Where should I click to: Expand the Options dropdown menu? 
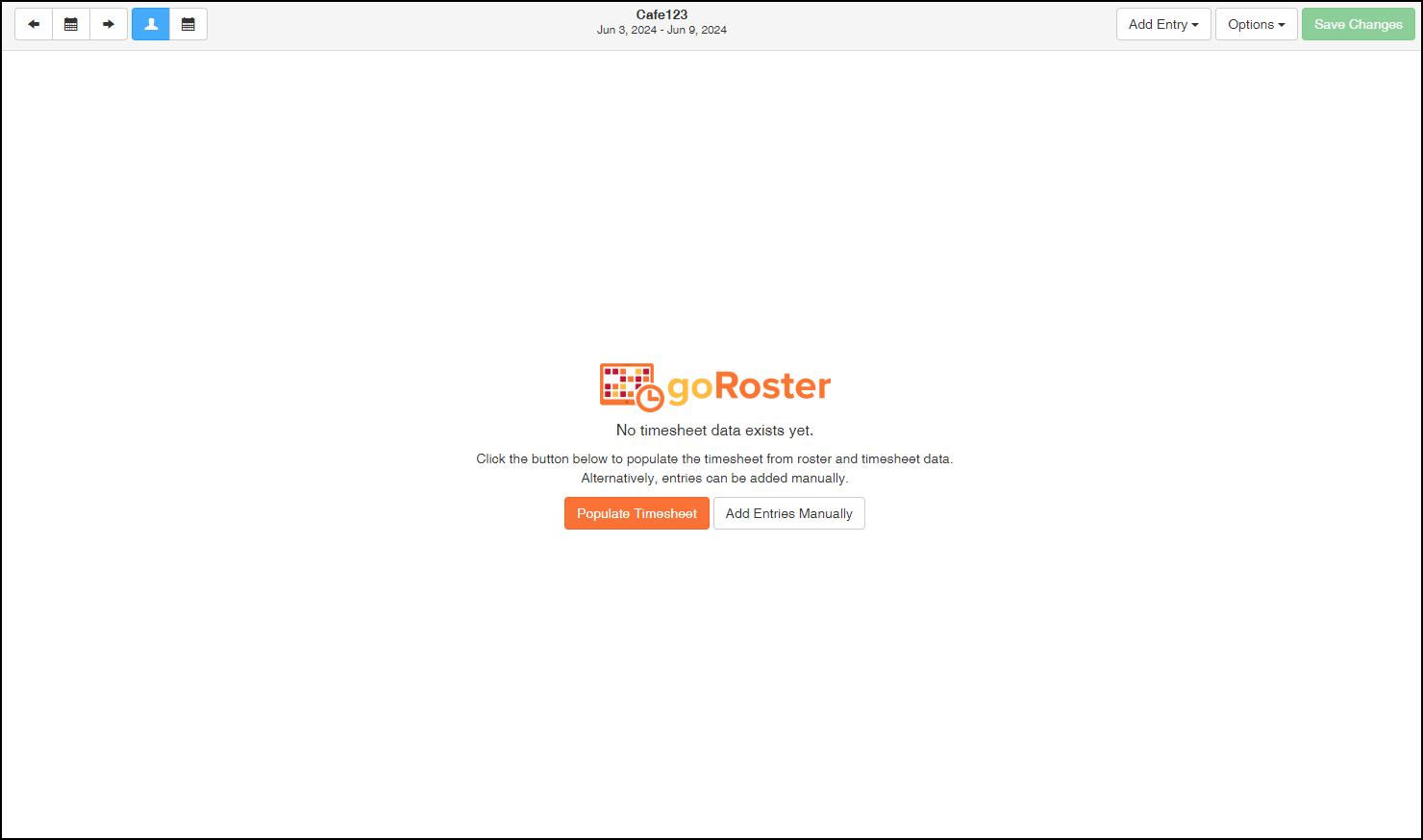point(1256,24)
